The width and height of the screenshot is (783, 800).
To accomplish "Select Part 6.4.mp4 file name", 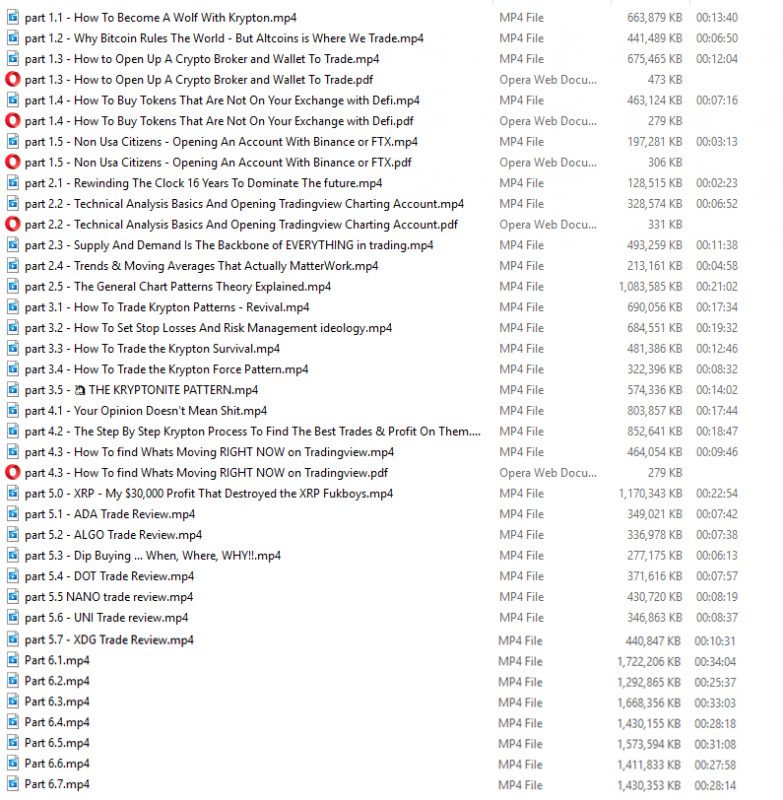I will click(x=57, y=722).
